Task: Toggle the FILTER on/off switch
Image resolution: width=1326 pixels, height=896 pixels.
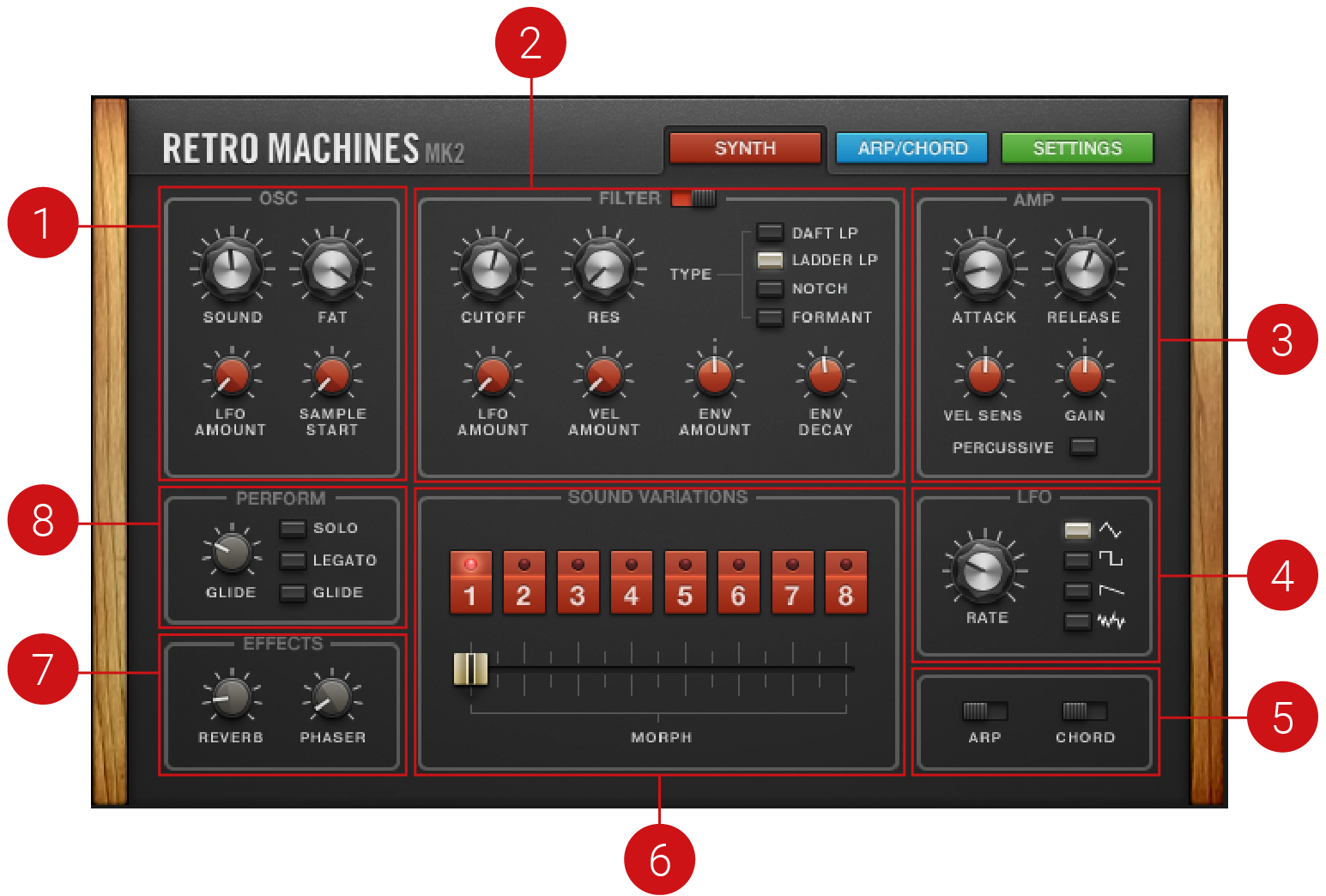Action: pos(693,198)
